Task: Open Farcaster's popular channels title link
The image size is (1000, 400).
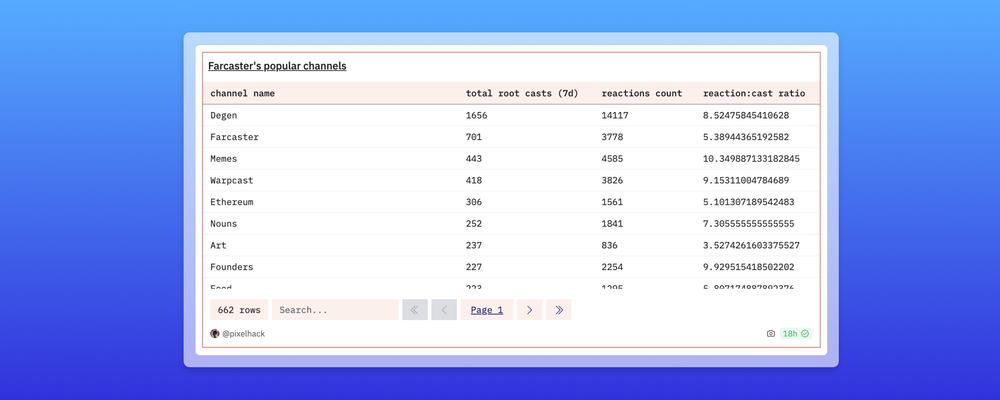Action: [x=277, y=66]
